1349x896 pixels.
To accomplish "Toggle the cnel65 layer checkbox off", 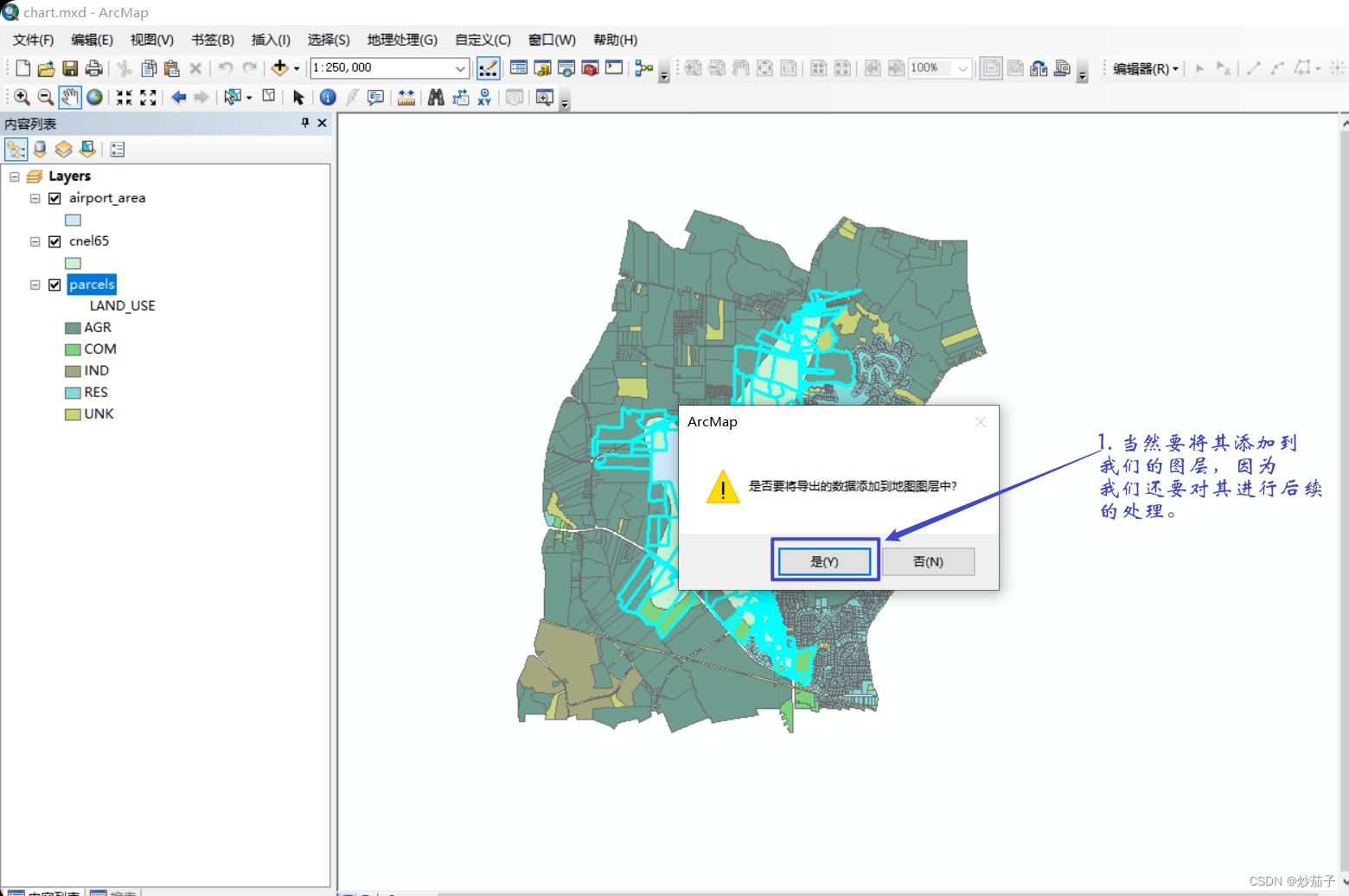I will [54, 241].
